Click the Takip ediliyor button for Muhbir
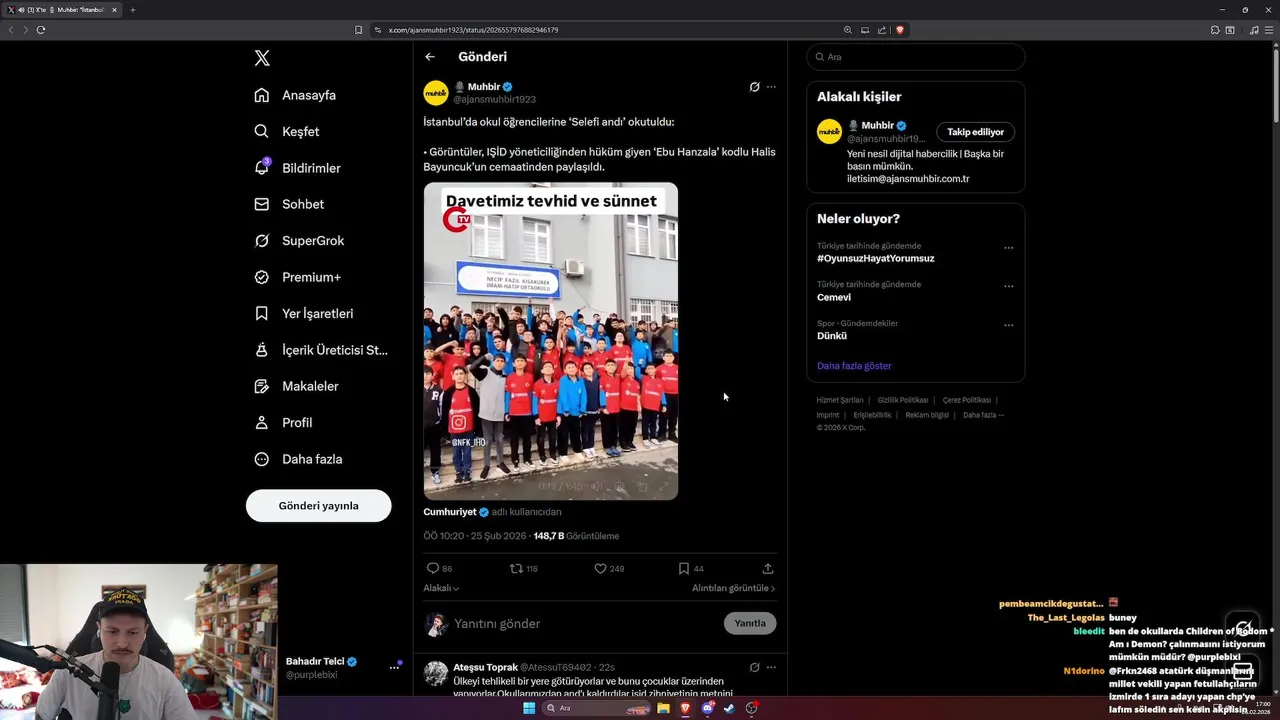 976,132
